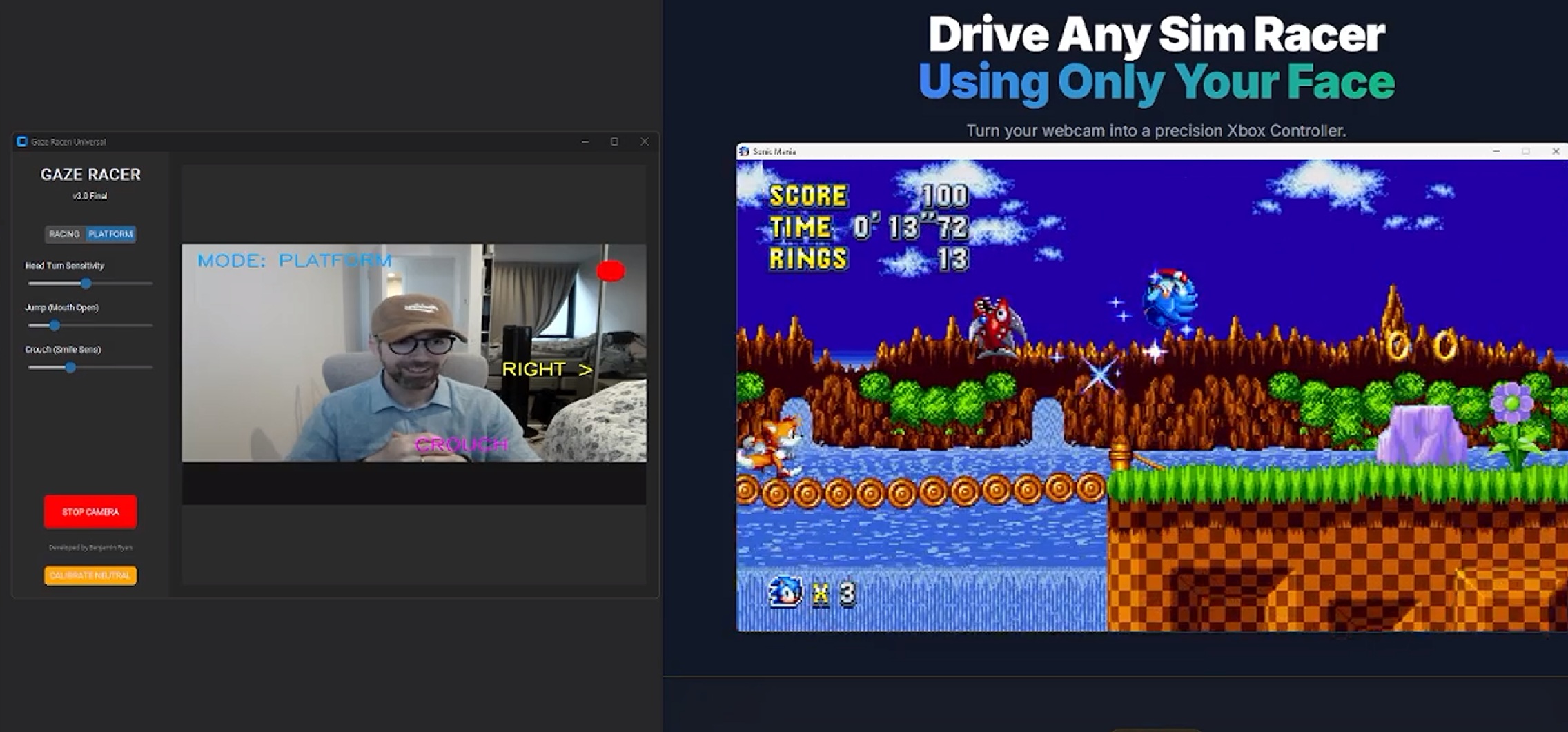Click the Crouch (Smile Sens) slider handle
The width and height of the screenshot is (1568, 732).
70,367
